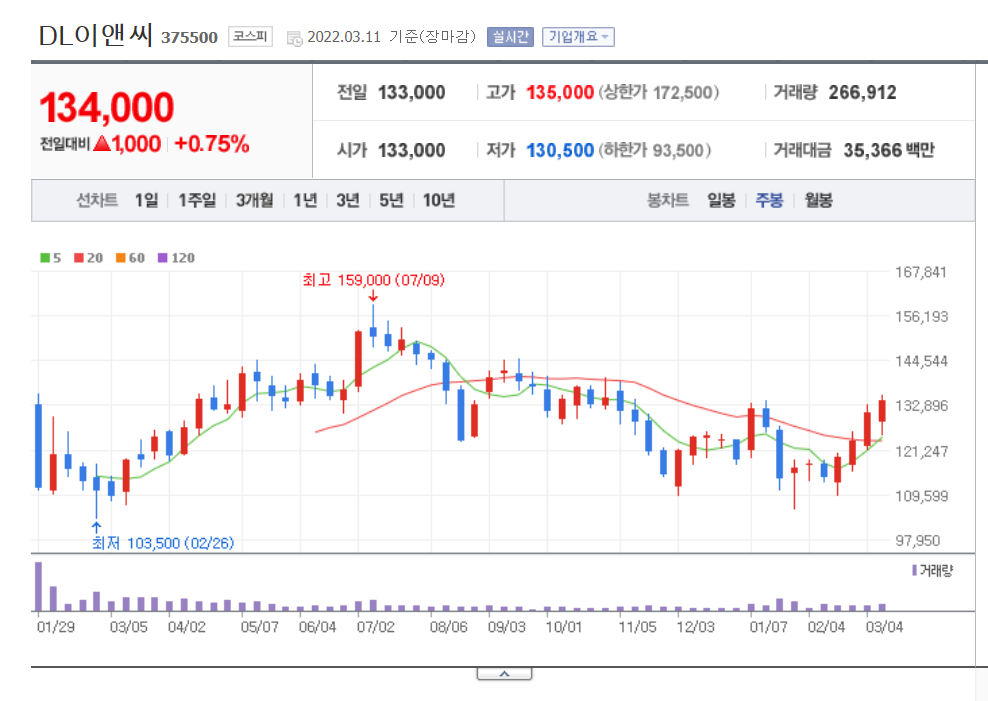The width and height of the screenshot is (988, 701).
Task: Click the 거래량 value 266,912
Action: [862, 93]
